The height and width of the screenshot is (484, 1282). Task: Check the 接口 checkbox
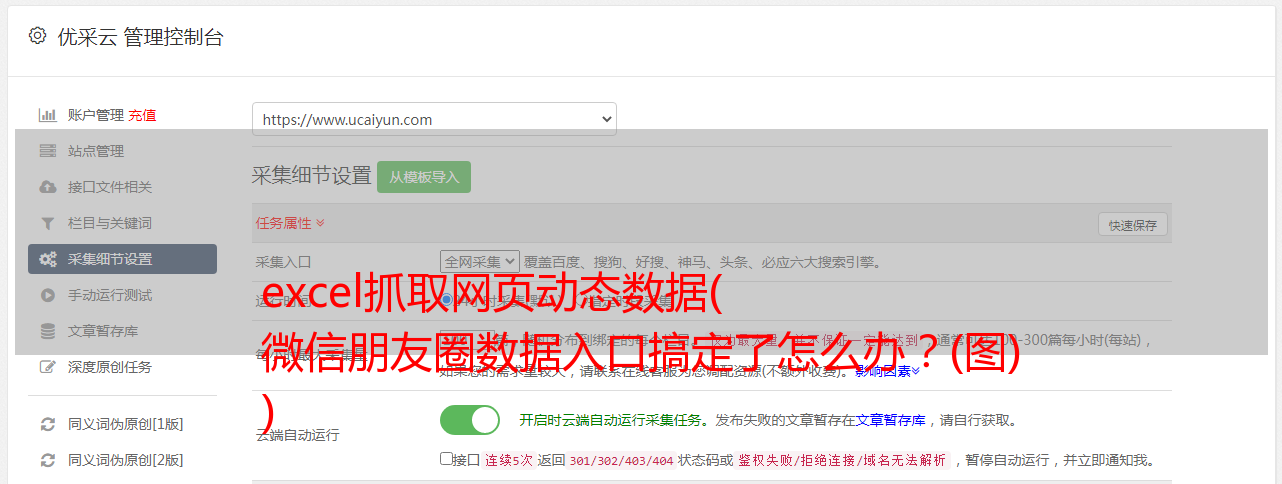[446, 459]
